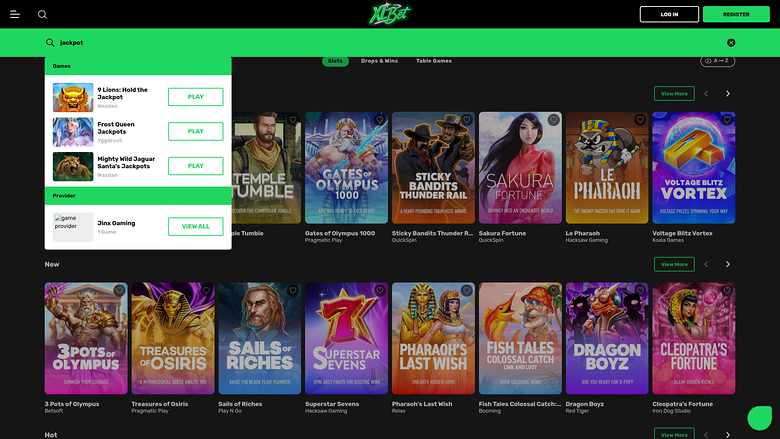
Task: Play 9 Lions: Hold the Jackpot
Action: [195, 97]
